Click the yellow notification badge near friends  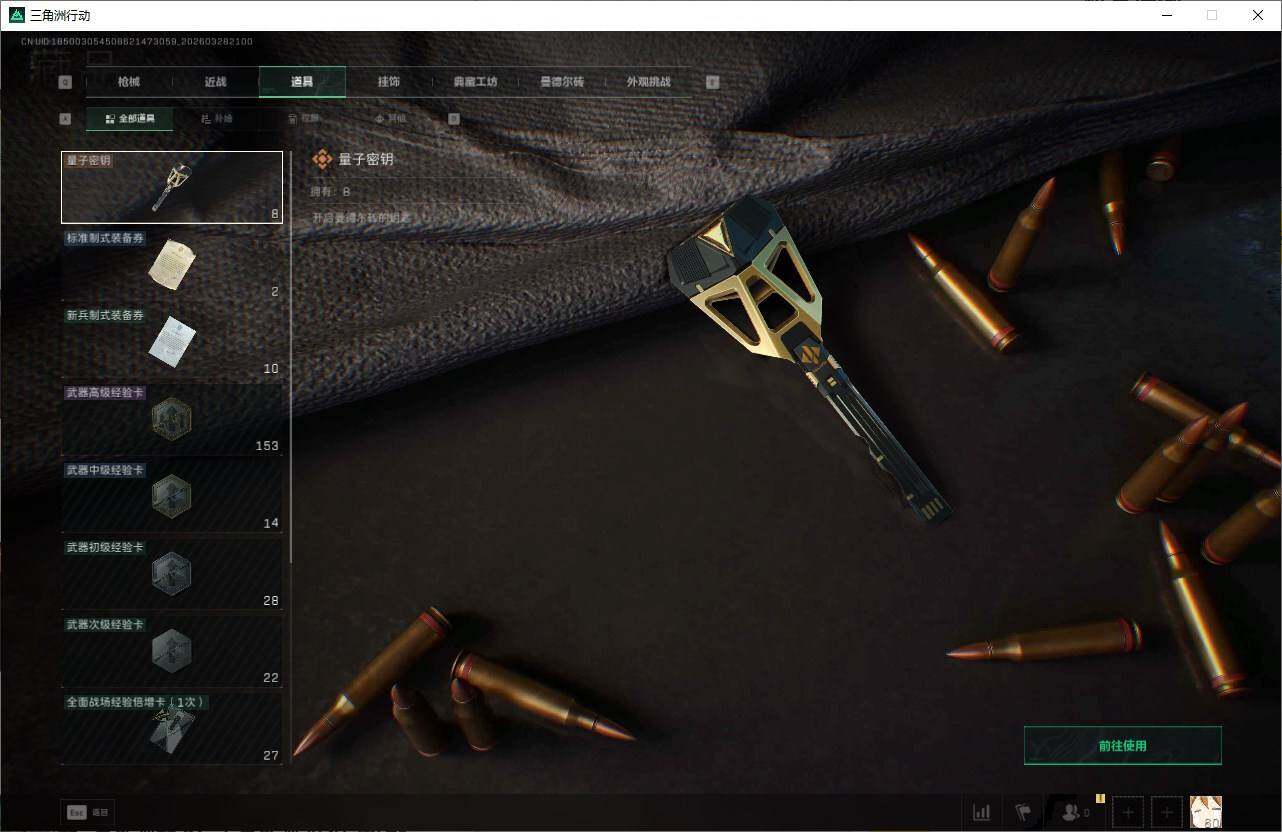point(1100,798)
